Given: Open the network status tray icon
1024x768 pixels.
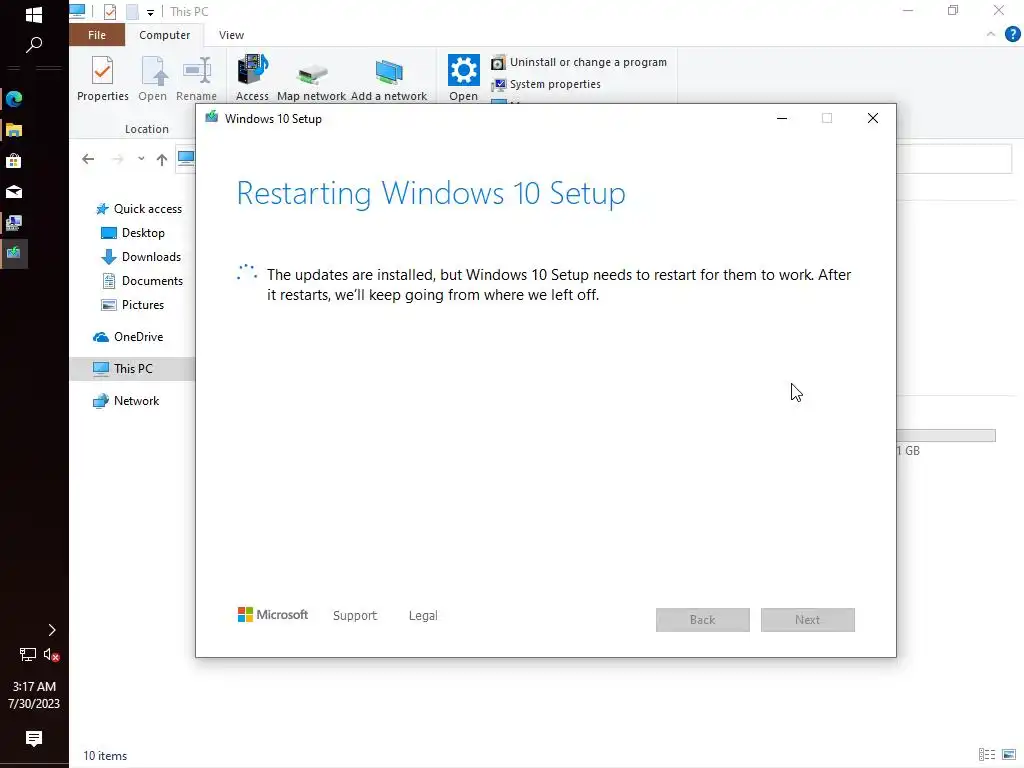Looking at the screenshot, I should (x=27, y=654).
